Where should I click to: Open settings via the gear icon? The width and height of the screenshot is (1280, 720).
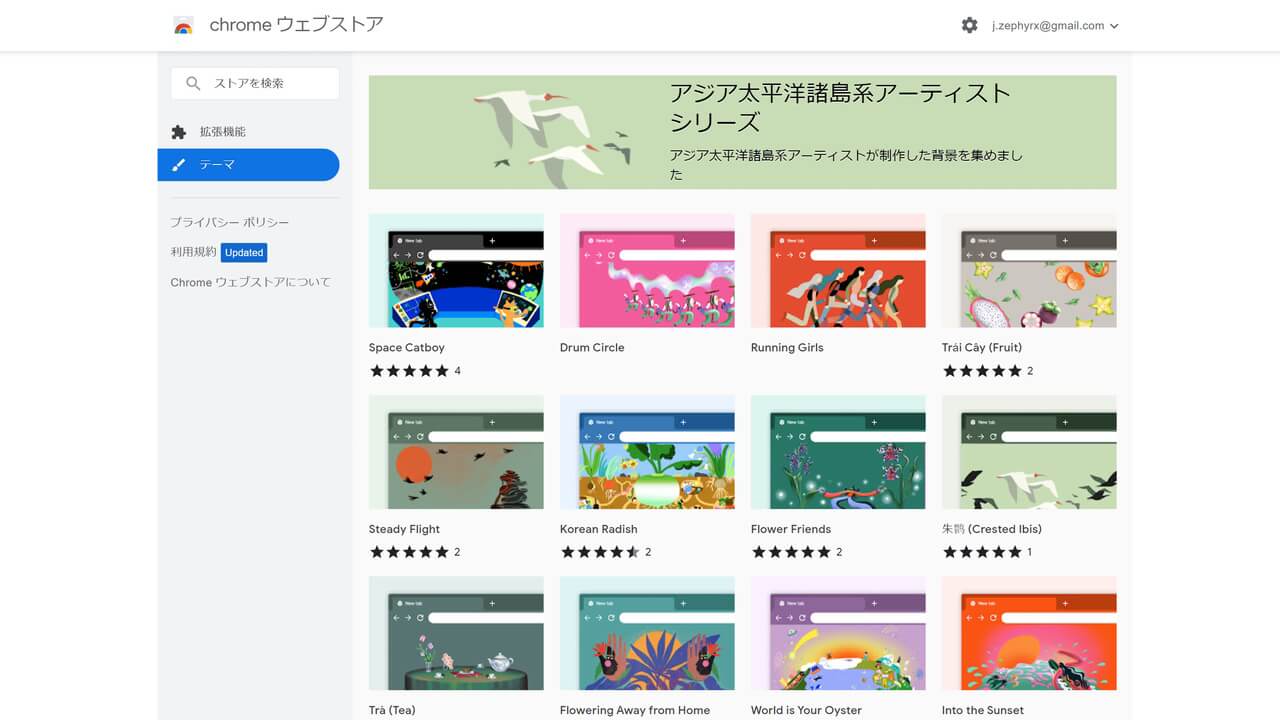point(969,26)
